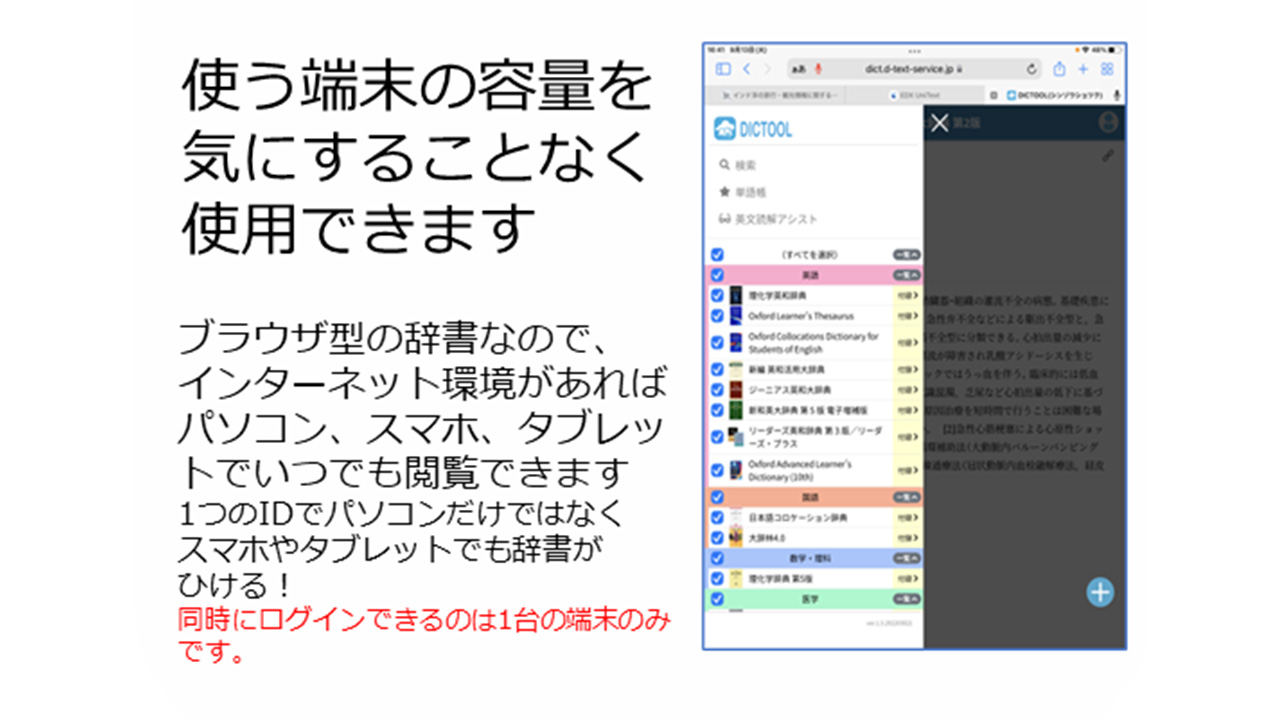Toggle the Safari sidebar icon
The height and width of the screenshot is (720, 1280).
[723, 69]
